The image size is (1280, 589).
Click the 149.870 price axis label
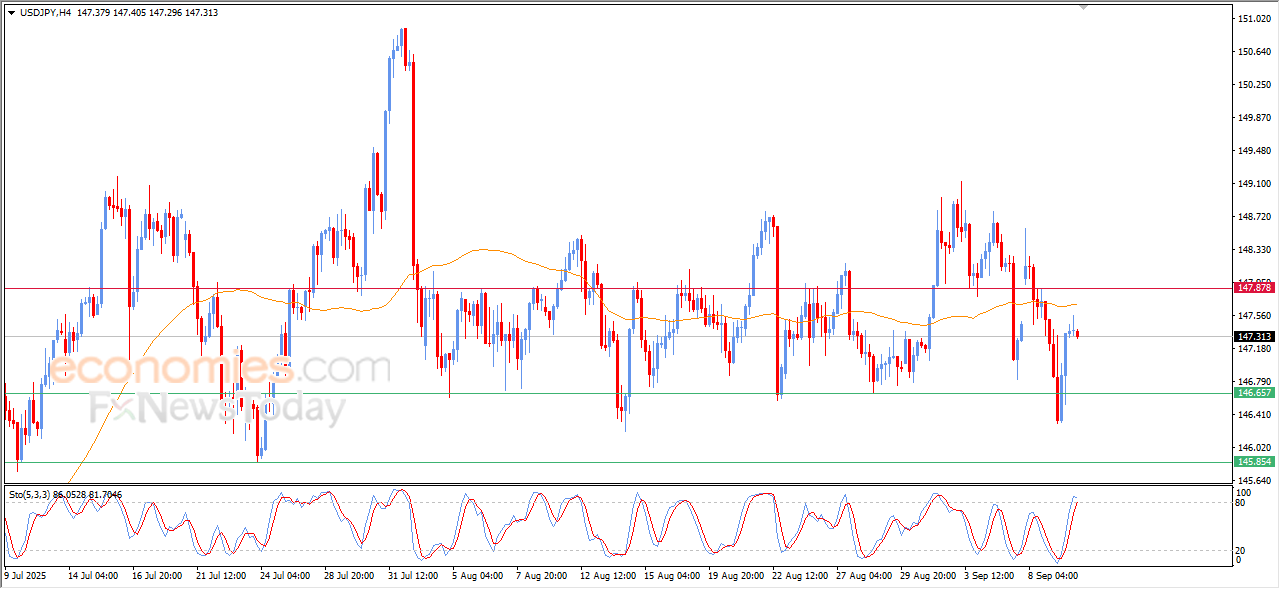[1254, 118]
